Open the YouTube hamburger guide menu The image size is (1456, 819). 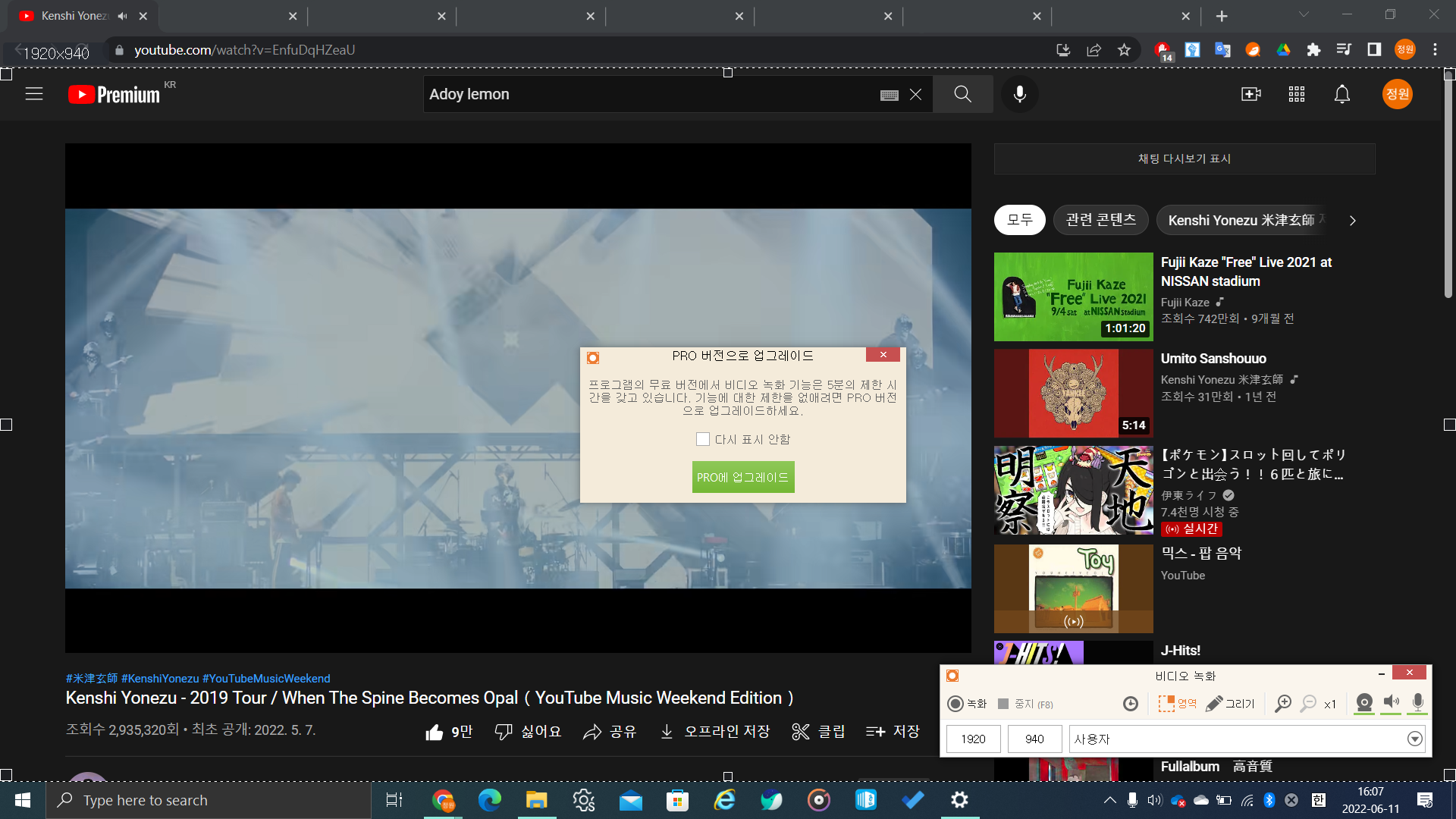click(34, 94)
